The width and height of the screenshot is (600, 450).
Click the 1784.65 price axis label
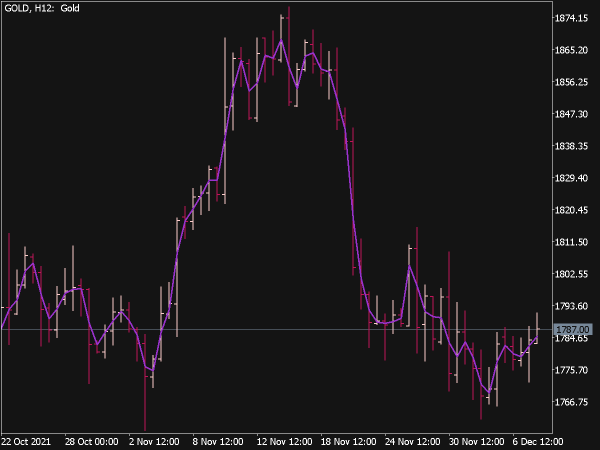pyautogui.click(x=571, y=338)
